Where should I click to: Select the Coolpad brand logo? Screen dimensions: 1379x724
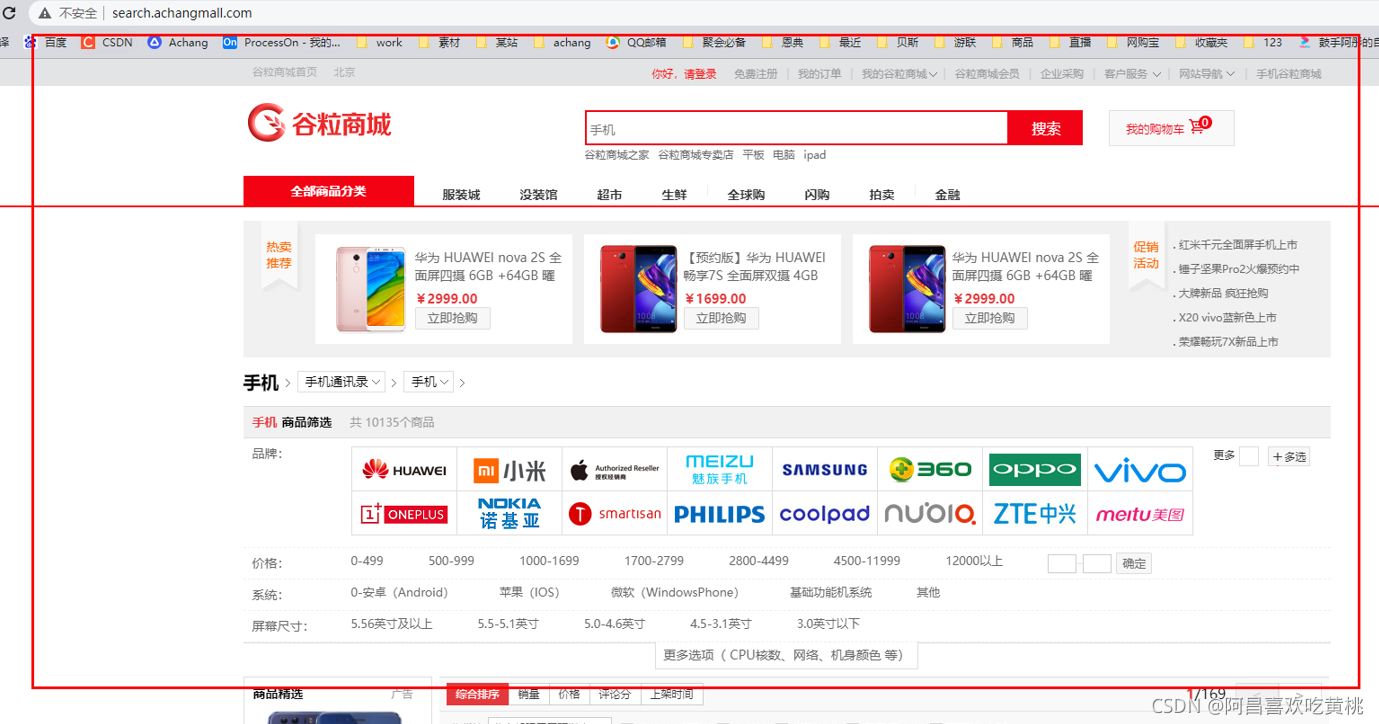[824, 514]
